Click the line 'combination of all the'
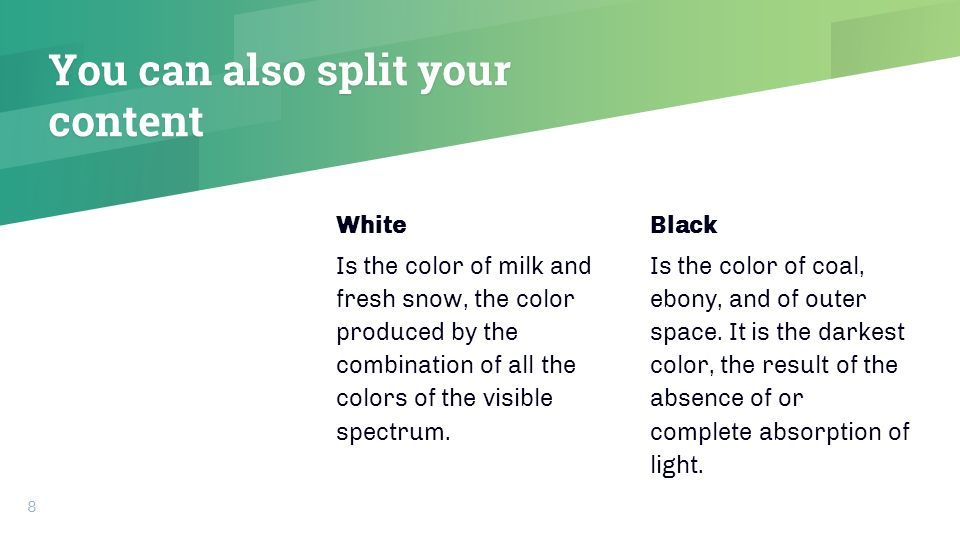 [456, 365]
